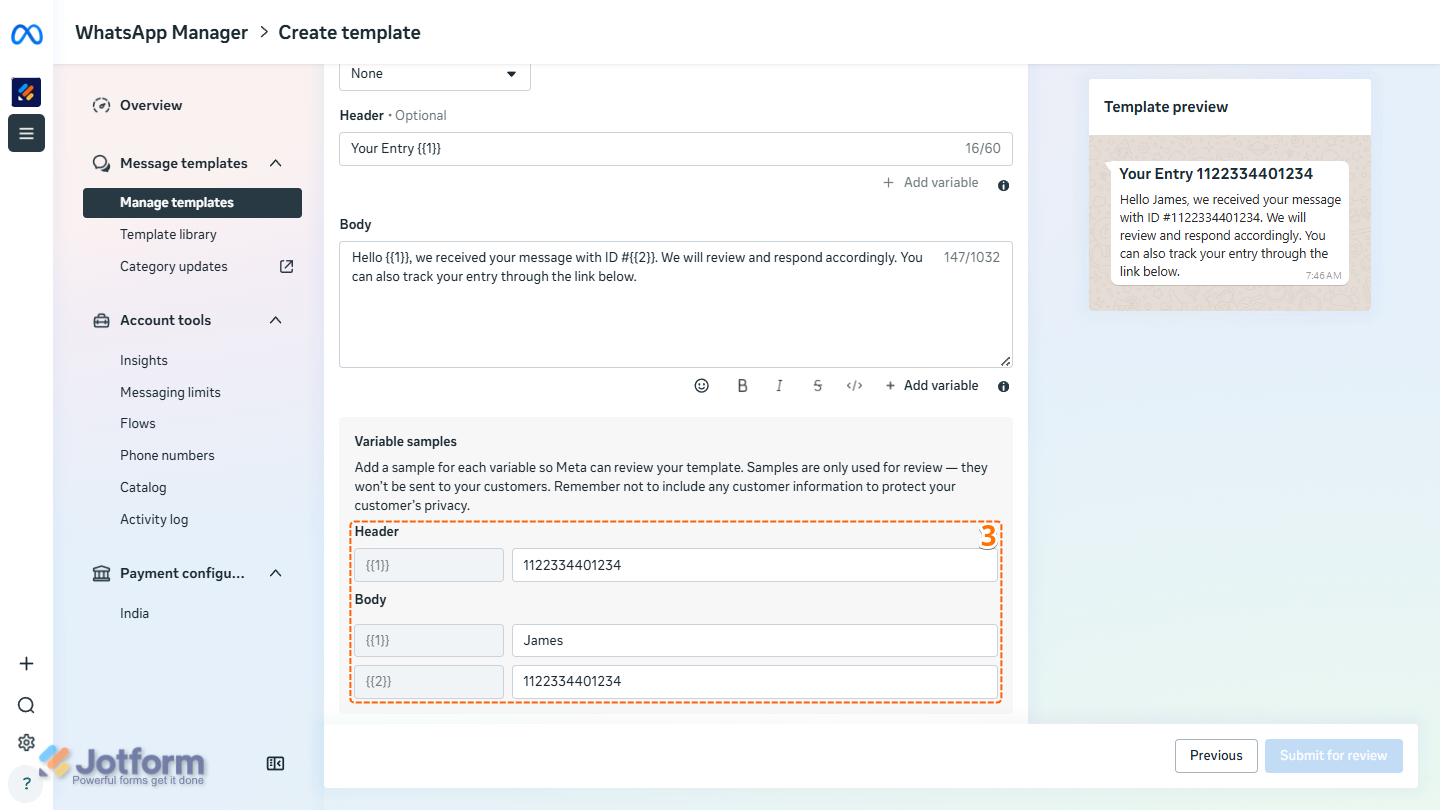
Task: Open the Overview page
Action: 151,105
